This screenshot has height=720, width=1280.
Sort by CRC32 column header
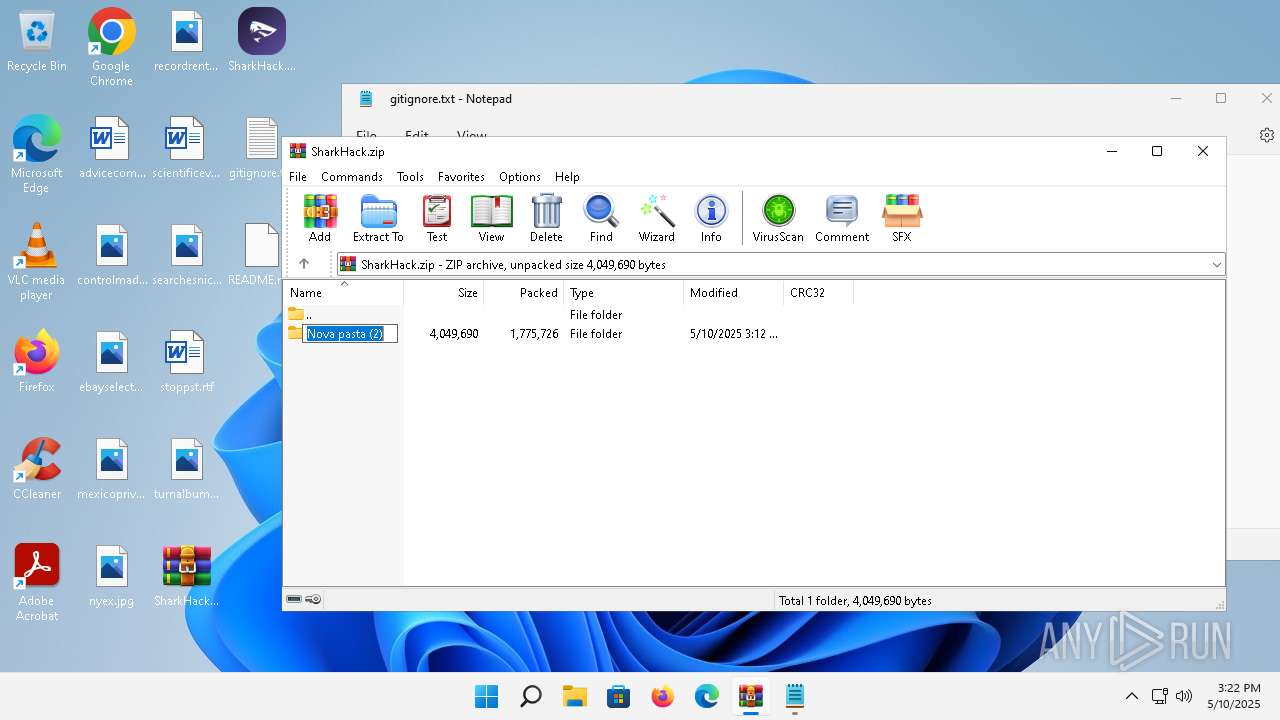819,293
